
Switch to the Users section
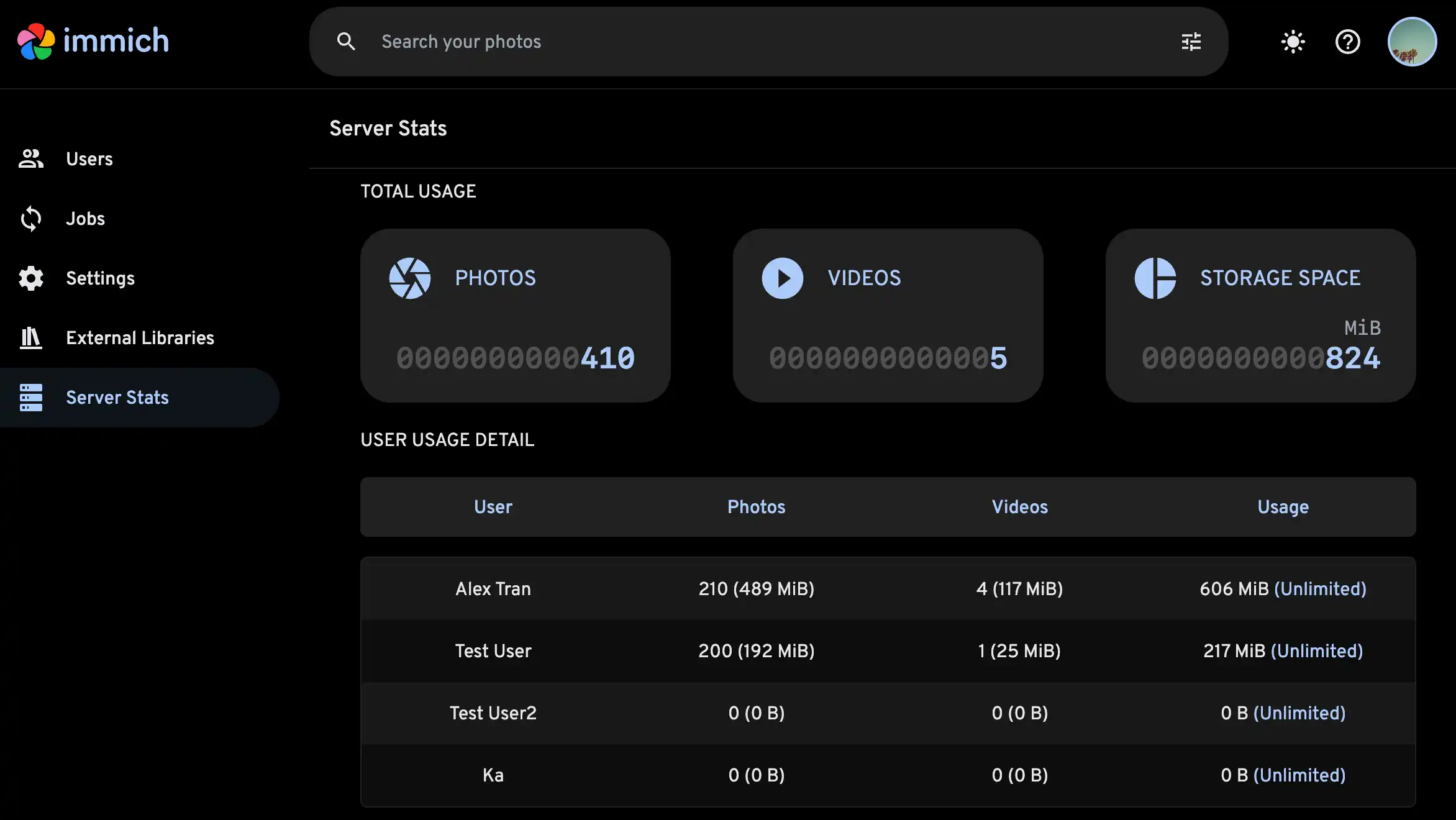(89, 158)
